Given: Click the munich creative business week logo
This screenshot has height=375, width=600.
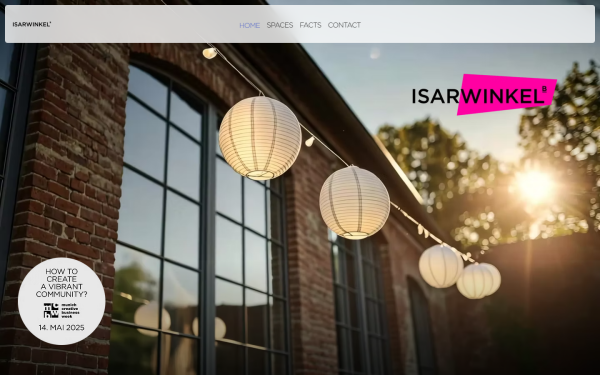Looking at the screenshot, I should point(62,310).
